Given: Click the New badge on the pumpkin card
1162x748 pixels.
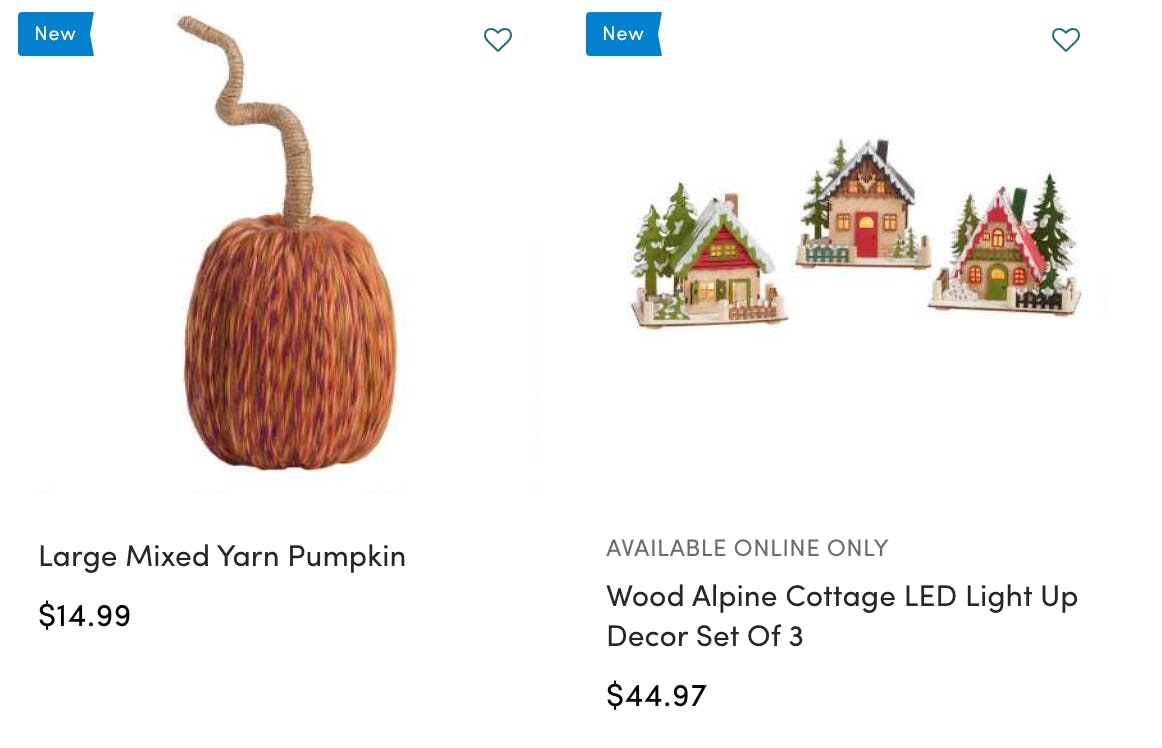Looking at the screenshot, I should coord(54,33).
